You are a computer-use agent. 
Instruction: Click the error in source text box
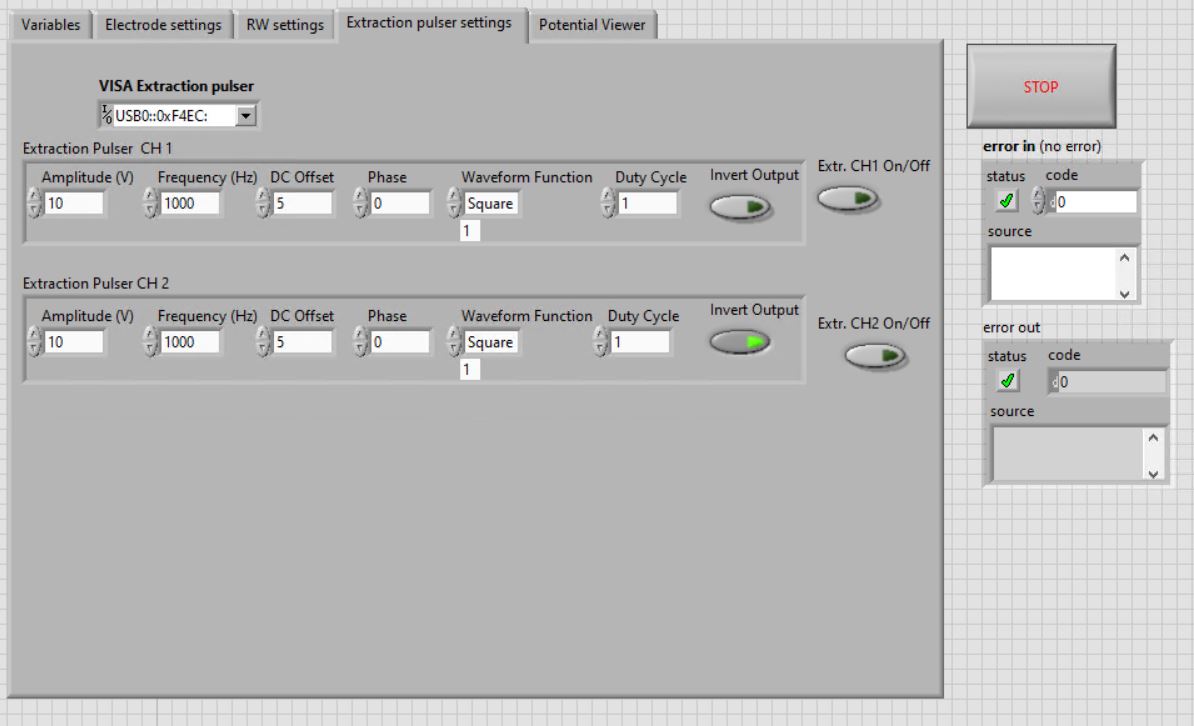(1053, 274)
